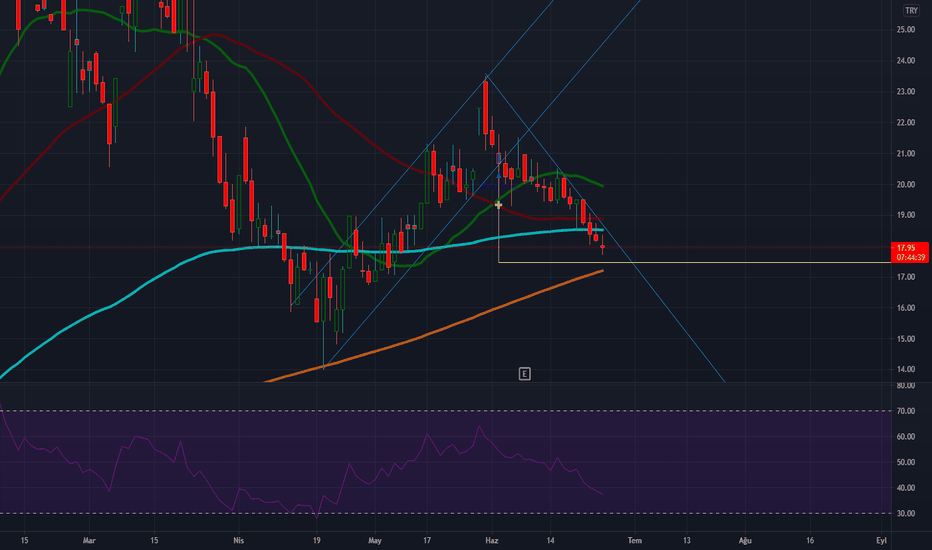932x550 pixels.
Task: Click the 14.00 price axis label
Action: (906, 369)
